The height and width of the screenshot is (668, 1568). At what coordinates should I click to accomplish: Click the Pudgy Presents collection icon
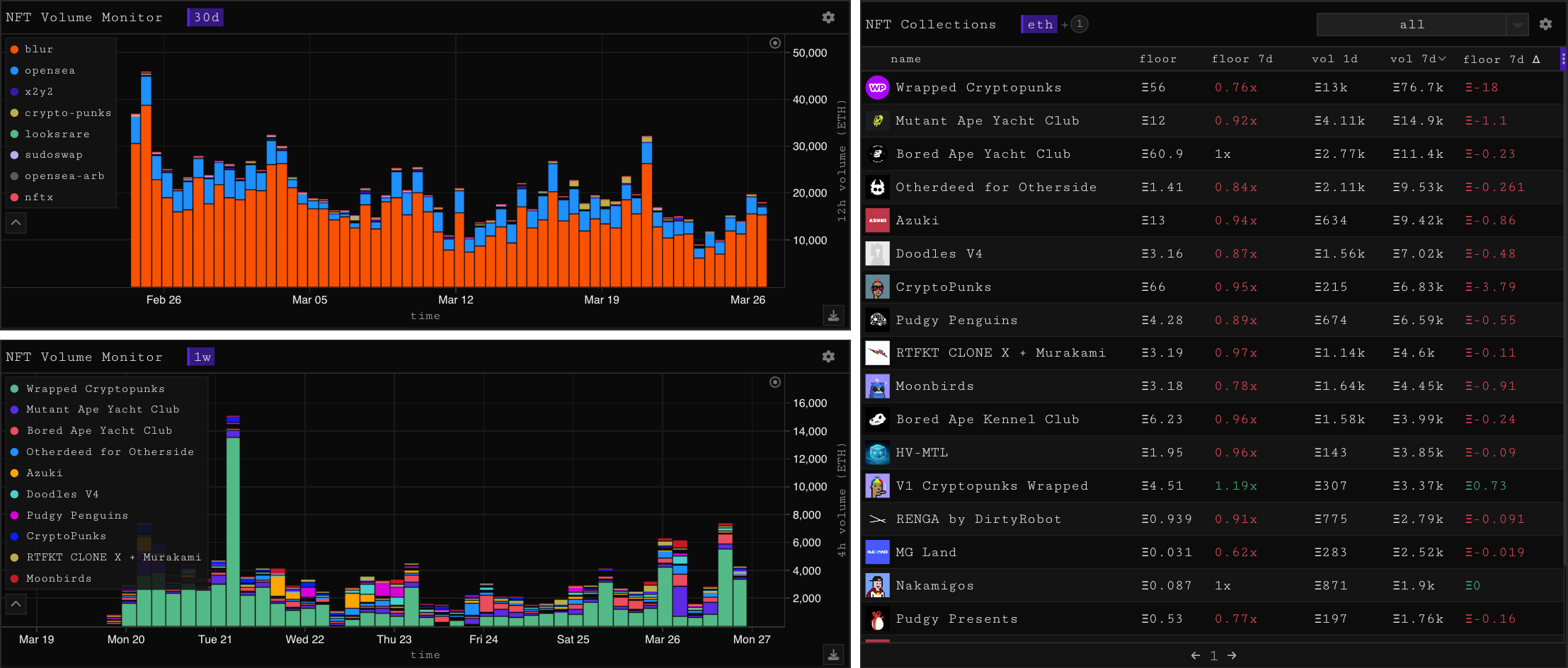pyautogui.click(x=878, y=619)
